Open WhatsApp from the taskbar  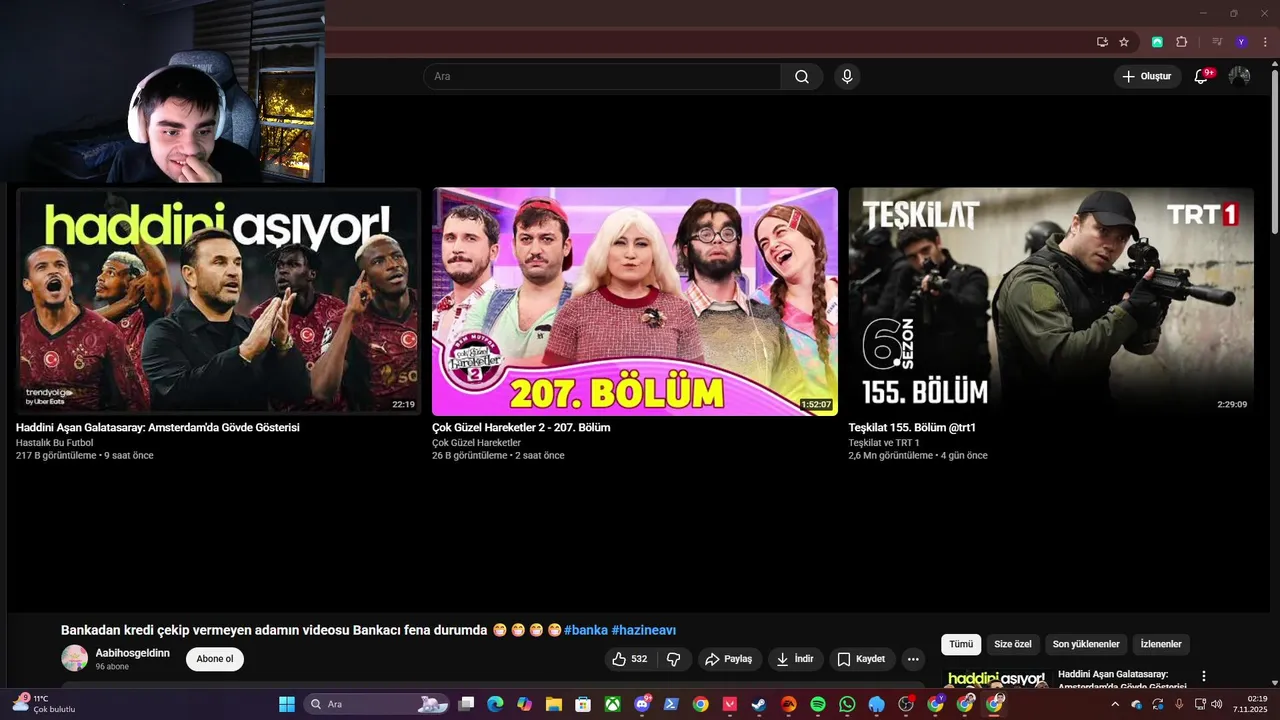[x=847, y=704]
